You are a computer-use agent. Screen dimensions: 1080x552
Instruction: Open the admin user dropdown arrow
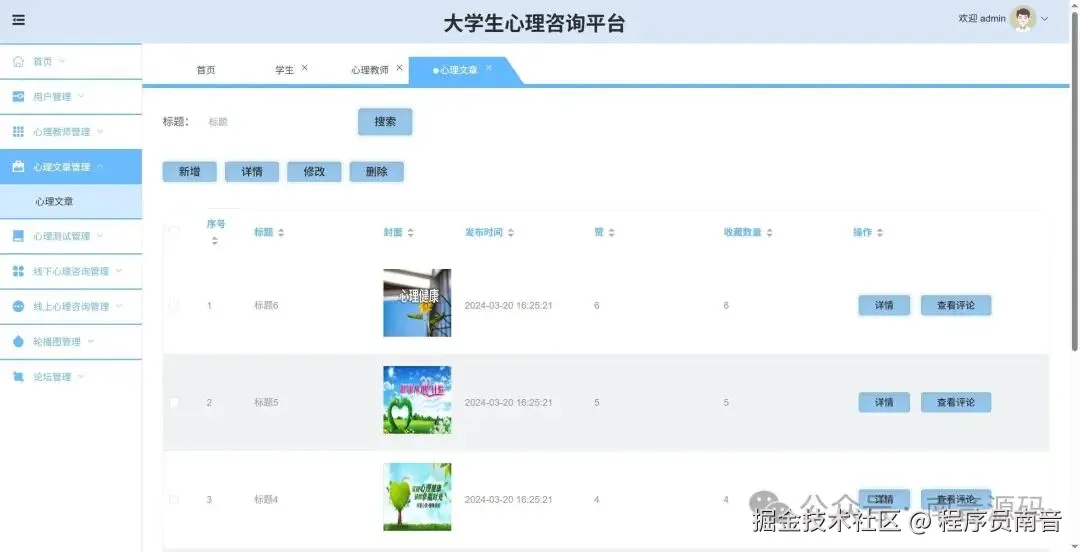[x=1045, y=19]
